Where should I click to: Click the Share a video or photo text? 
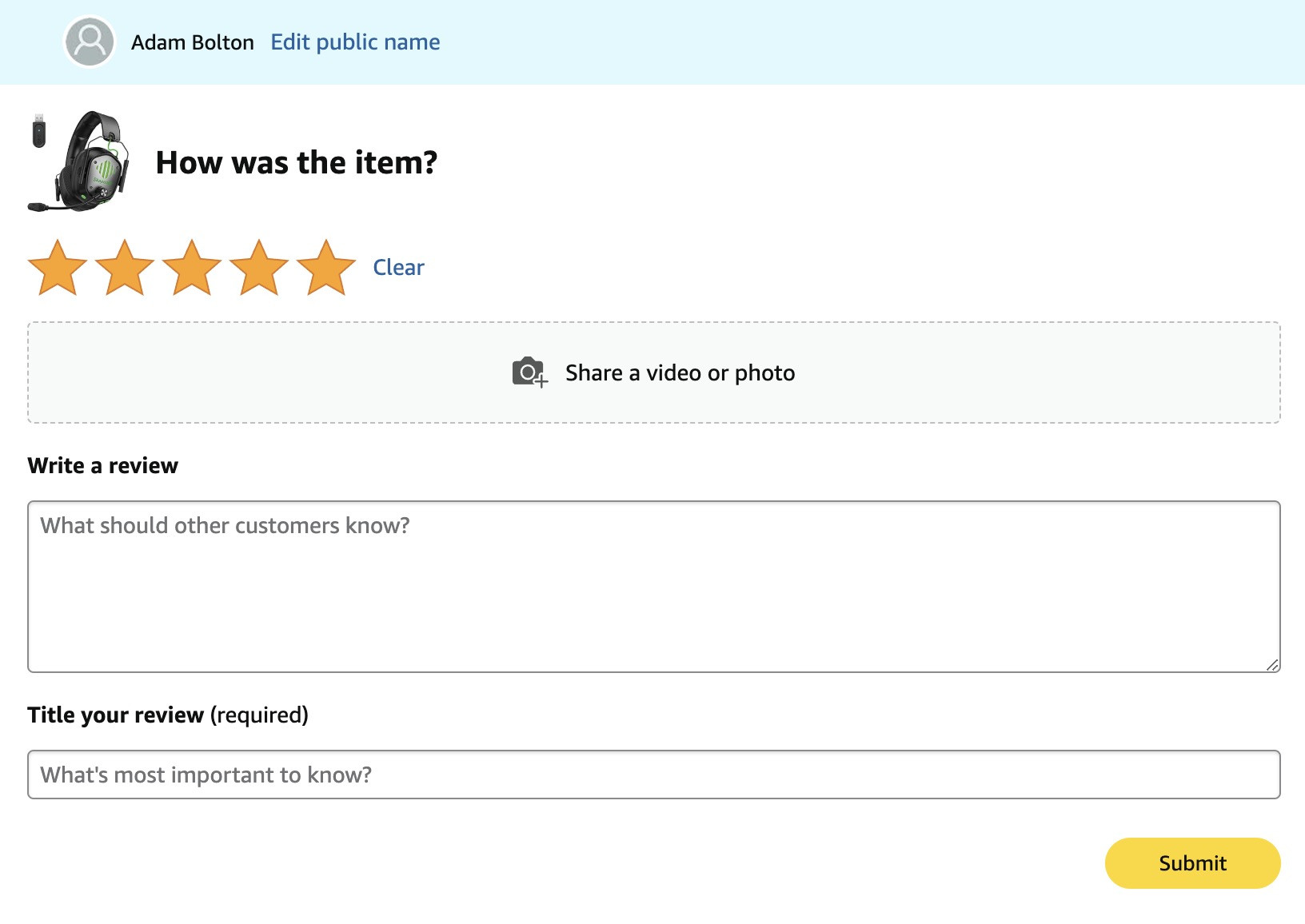tap(680, 373)
